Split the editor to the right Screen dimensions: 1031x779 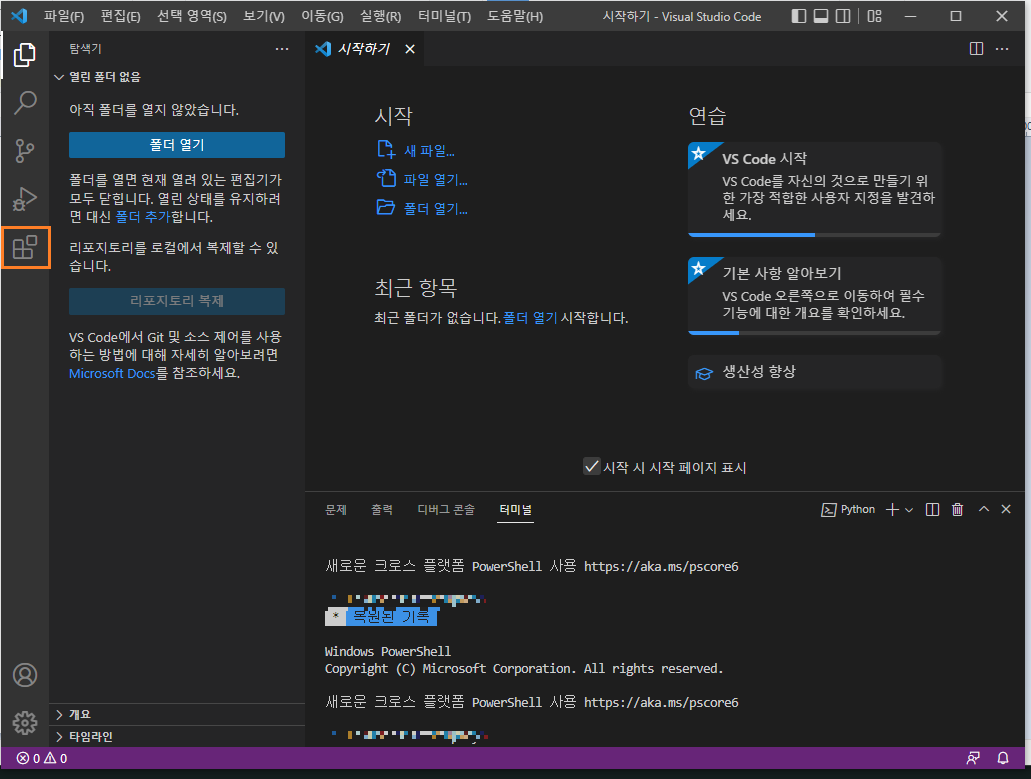tap(976, 49)
